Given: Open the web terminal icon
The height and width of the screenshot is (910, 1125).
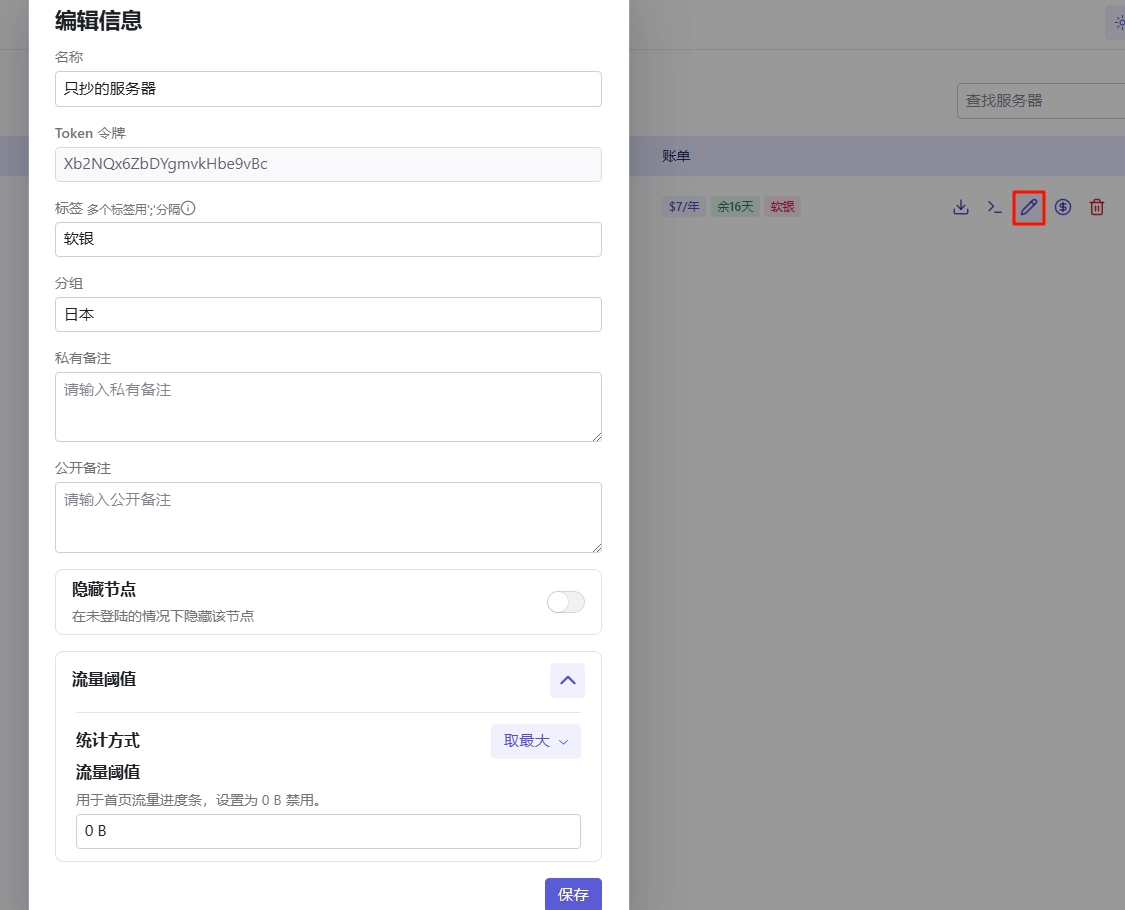Looking at the screenshot, I should pos(994,207).
